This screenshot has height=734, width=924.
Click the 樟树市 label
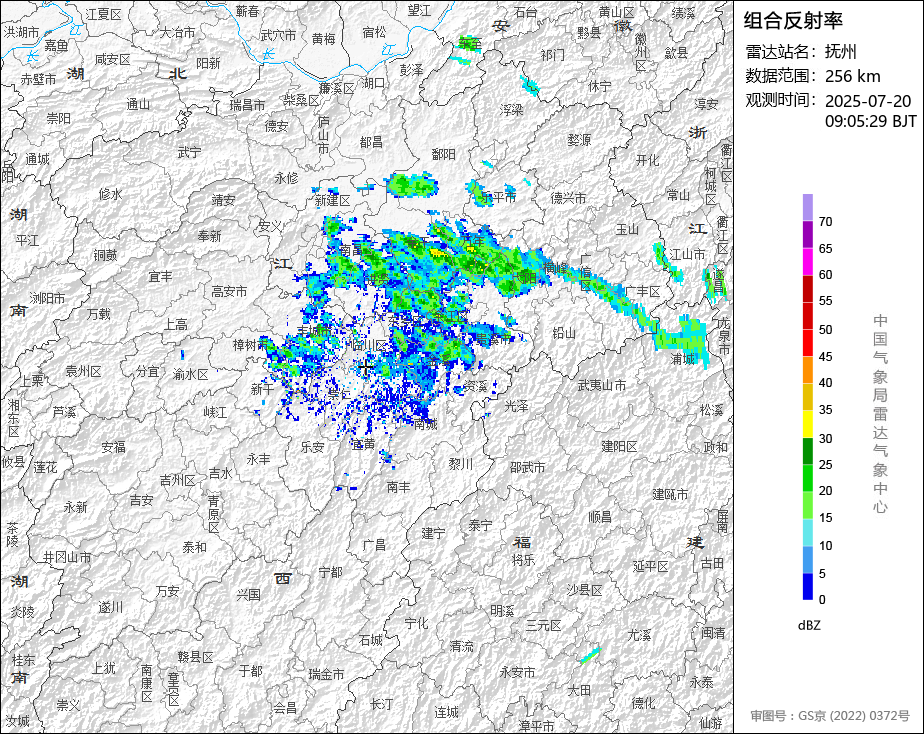(250, 345)
